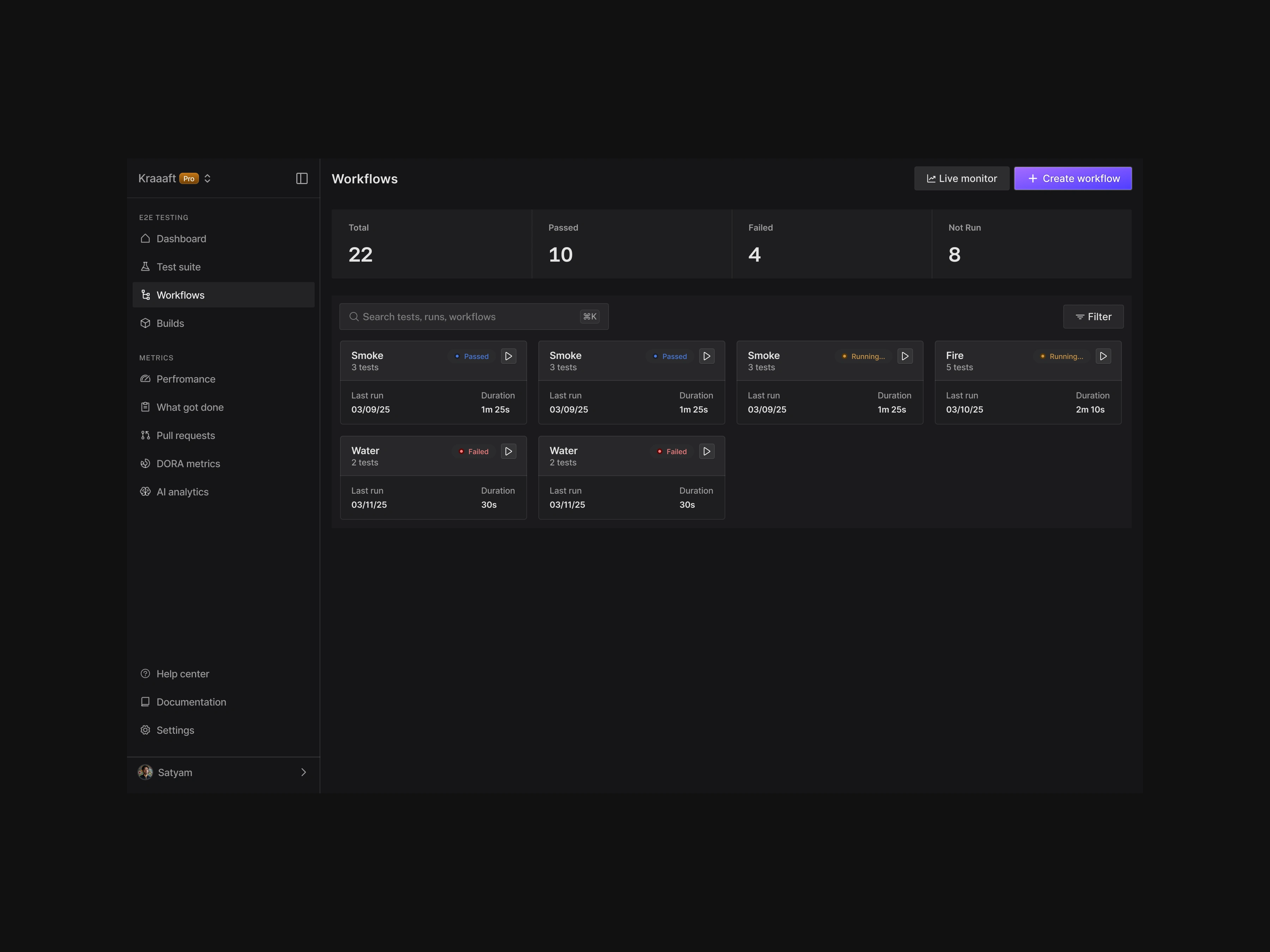This screenshot has width=1270, height=952.
Task: Open Perfromance metrics menu item
Action: point(186,379)
